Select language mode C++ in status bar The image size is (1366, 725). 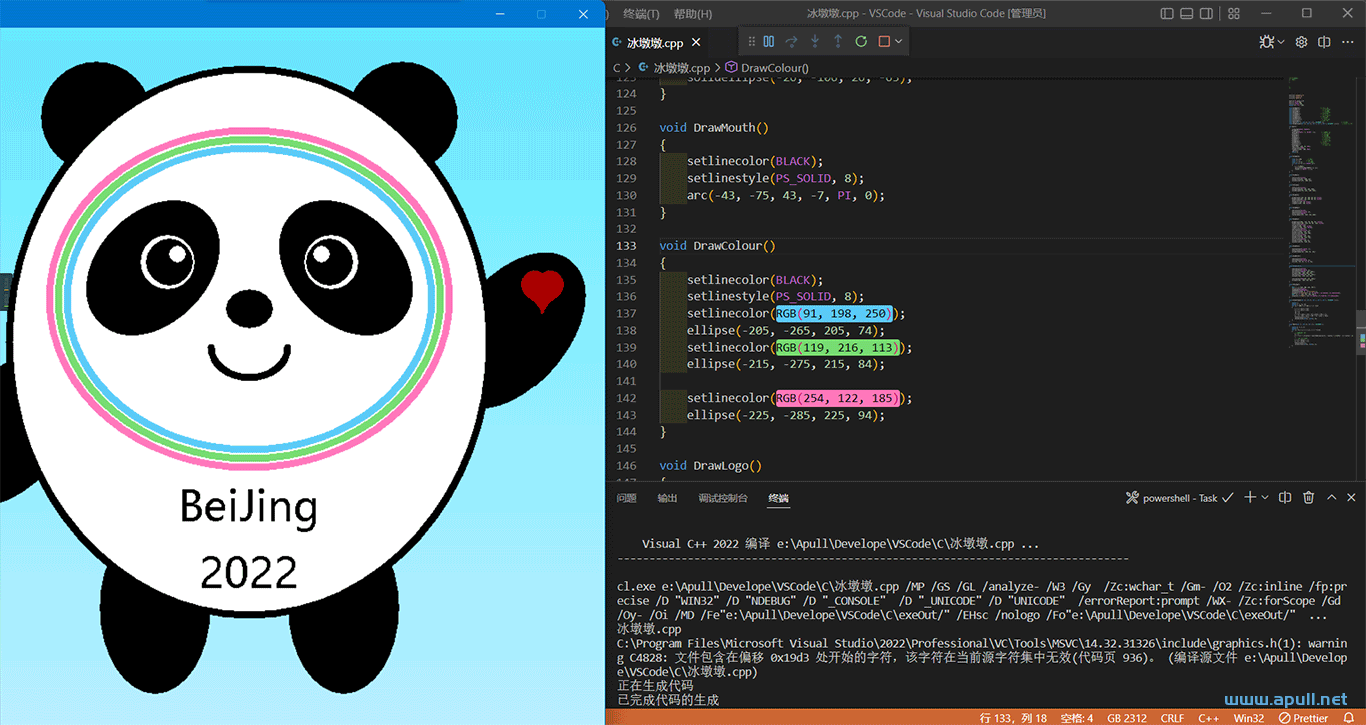point(1209,717)
